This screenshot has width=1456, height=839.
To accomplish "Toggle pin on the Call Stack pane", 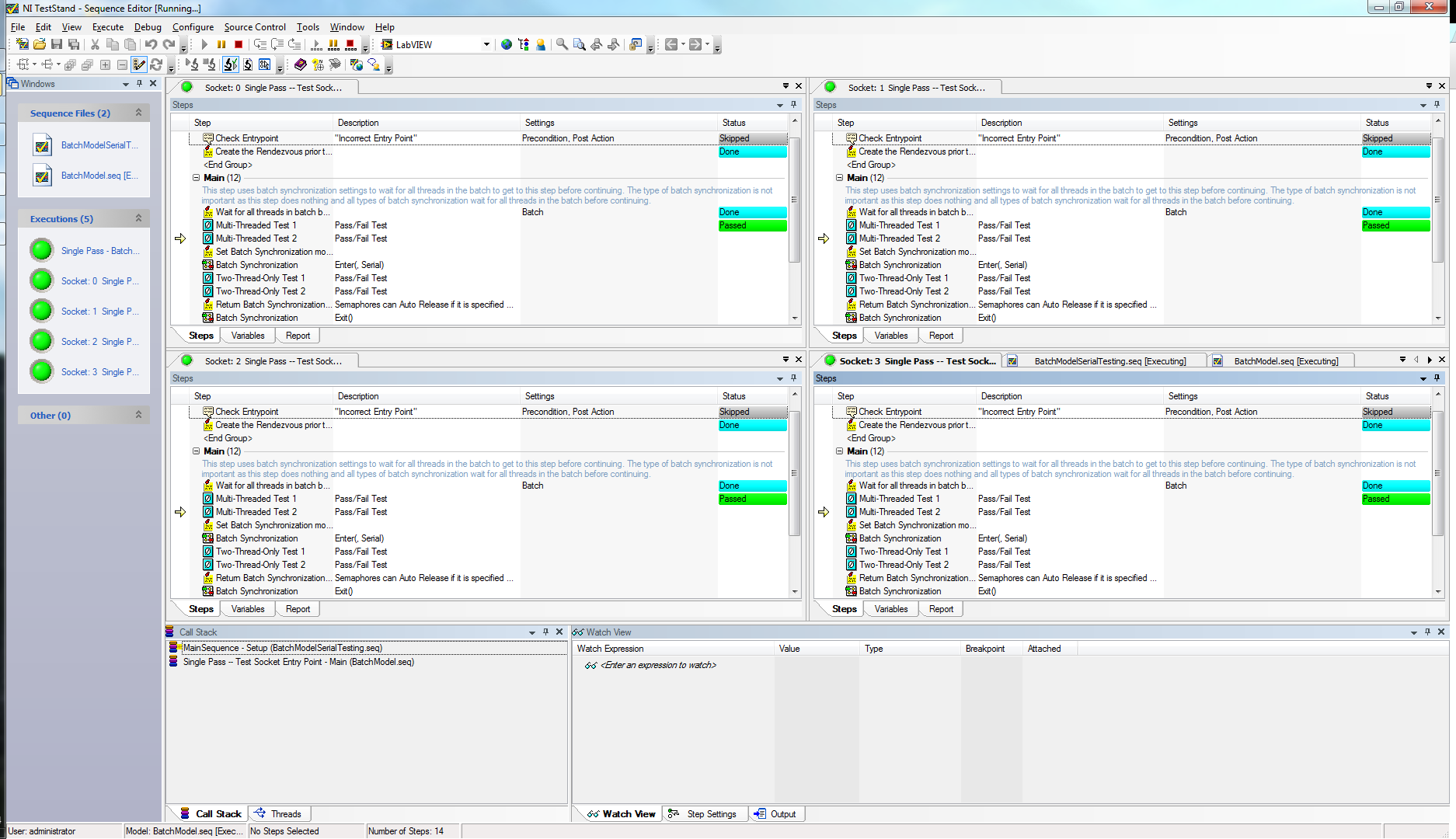I will (x=546, y=632).
